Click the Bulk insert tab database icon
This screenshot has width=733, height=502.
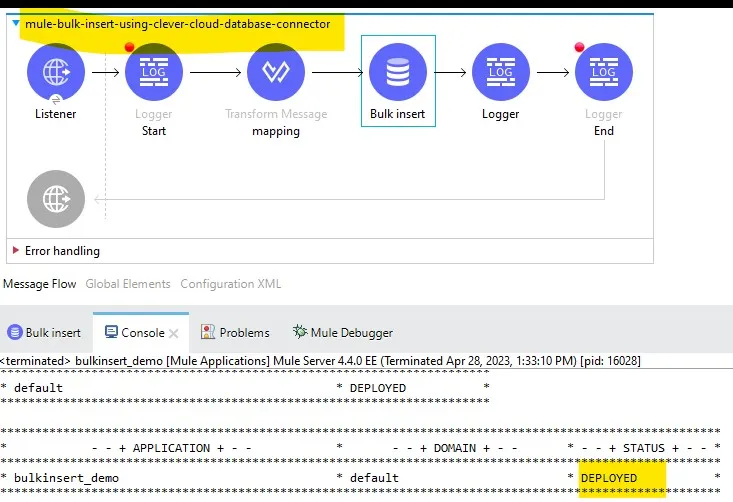(x=15, y=332)
